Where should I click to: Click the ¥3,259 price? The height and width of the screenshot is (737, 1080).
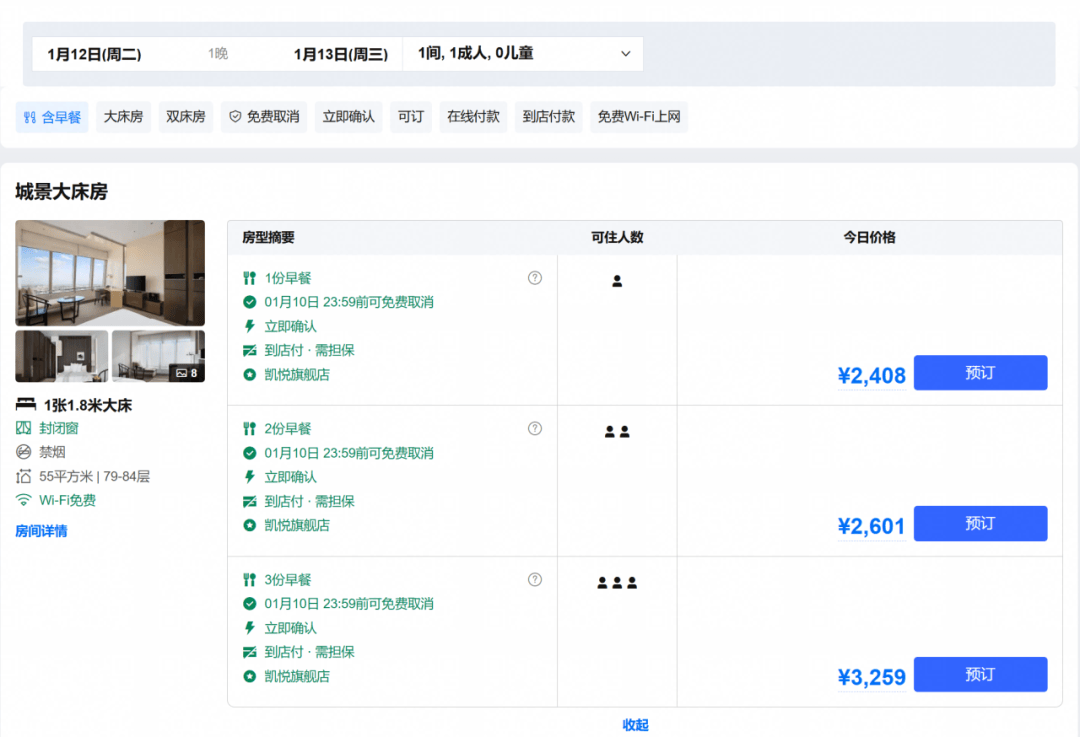click(871, 677)
